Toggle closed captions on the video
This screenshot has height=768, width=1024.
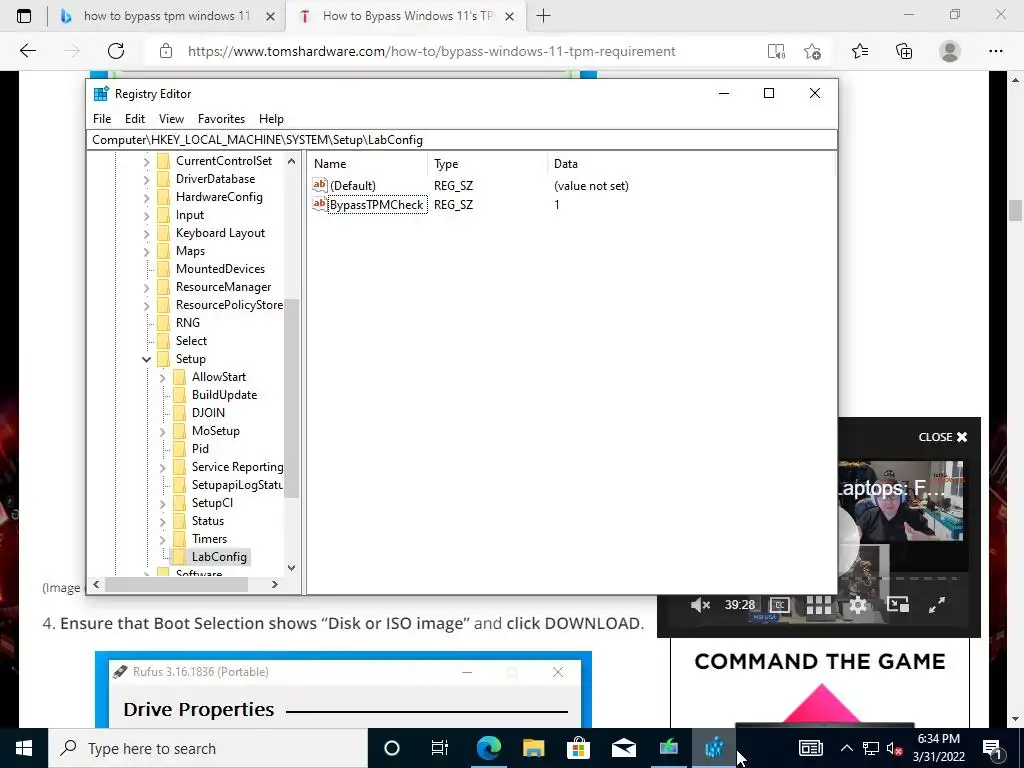(x=779, y=605)
